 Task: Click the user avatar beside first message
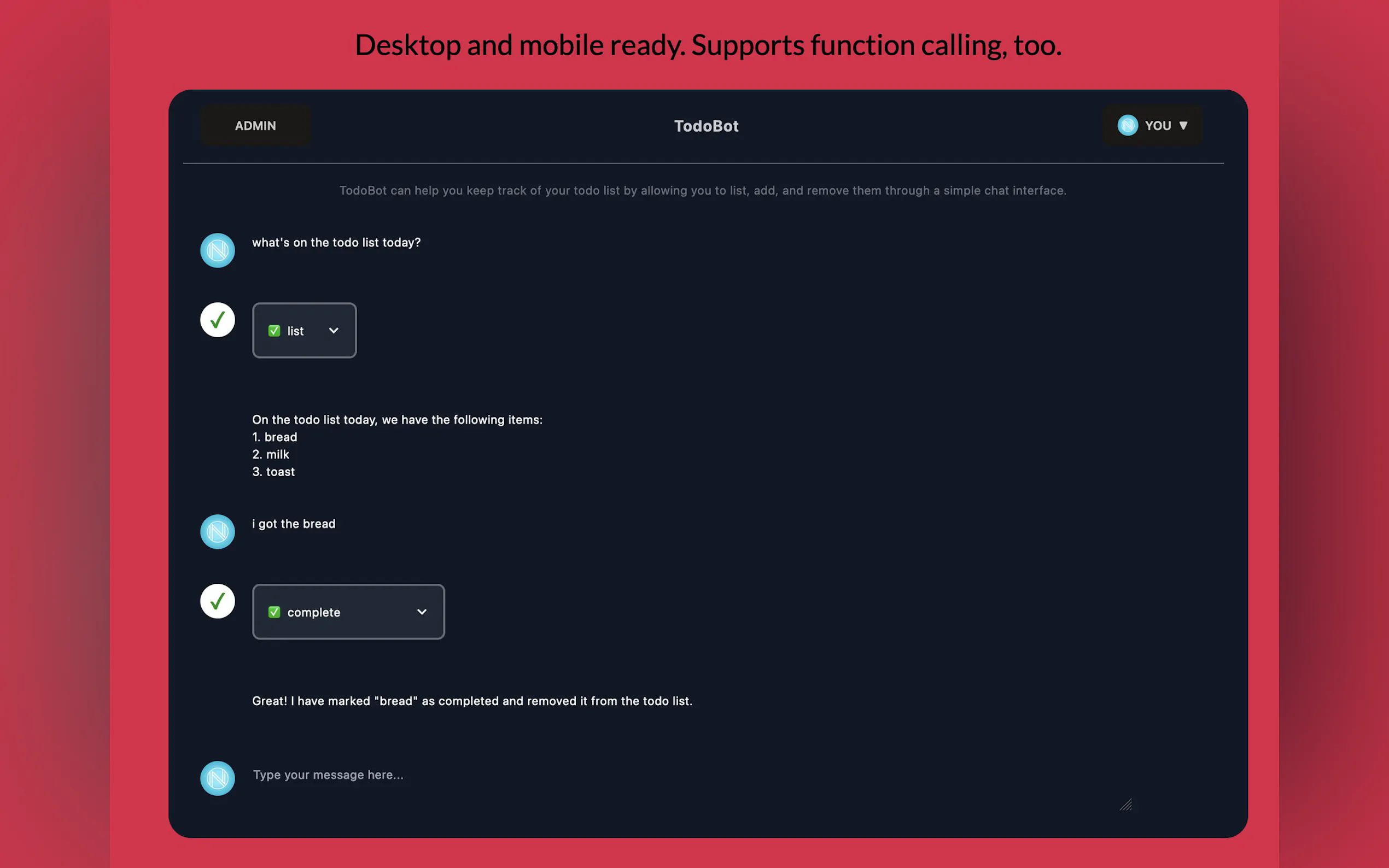pyautogui.click(x=217, y=250)
